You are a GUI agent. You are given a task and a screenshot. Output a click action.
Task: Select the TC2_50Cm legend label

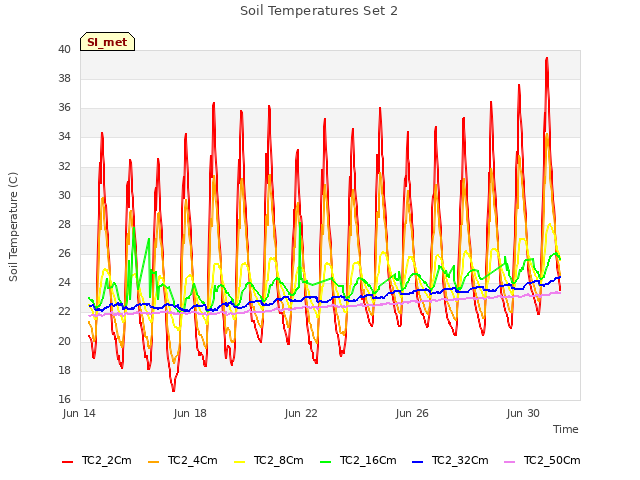pyautogui.click(x=552, y=460)
